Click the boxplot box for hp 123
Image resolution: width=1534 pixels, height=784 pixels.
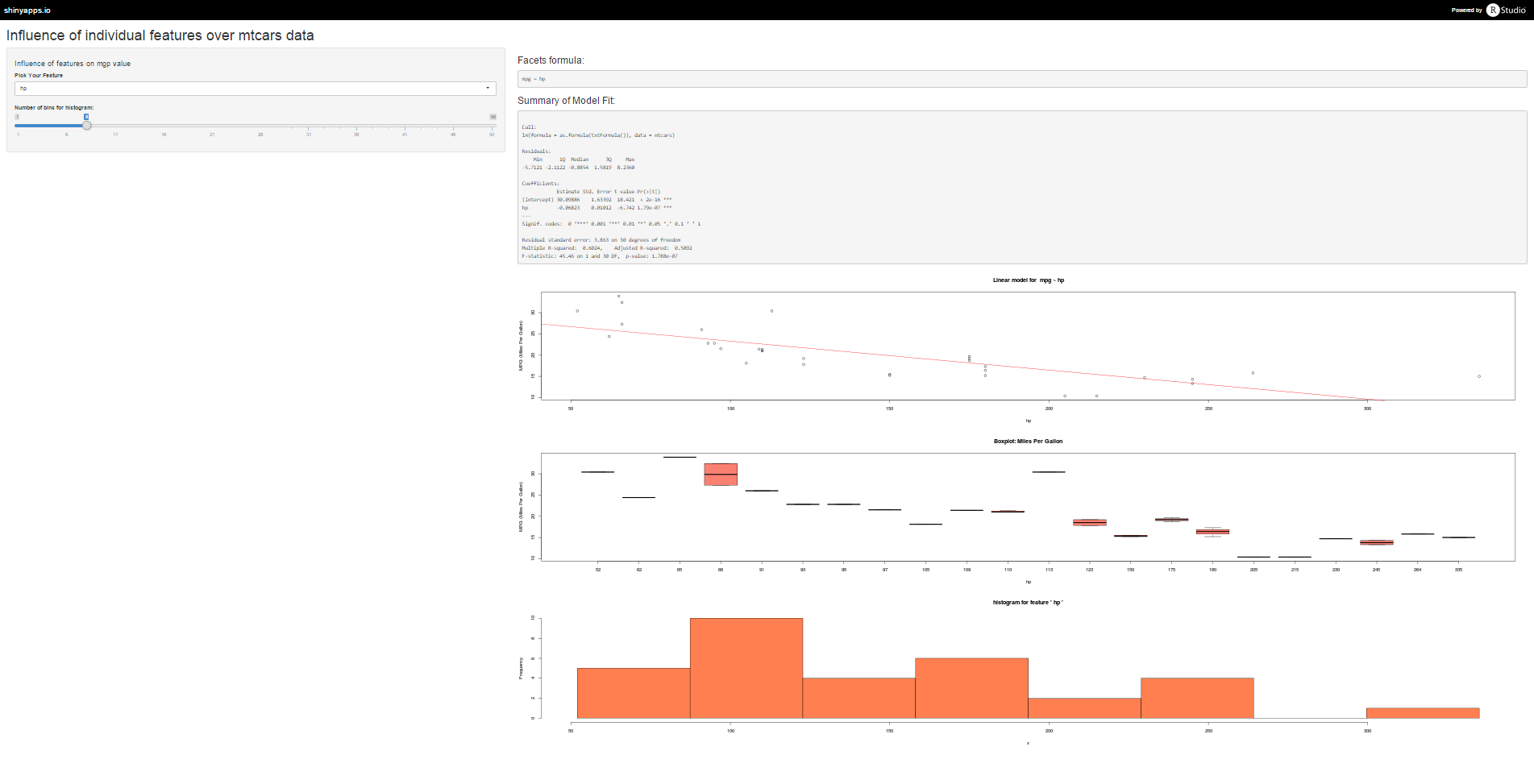click(x=1089, y=522)
